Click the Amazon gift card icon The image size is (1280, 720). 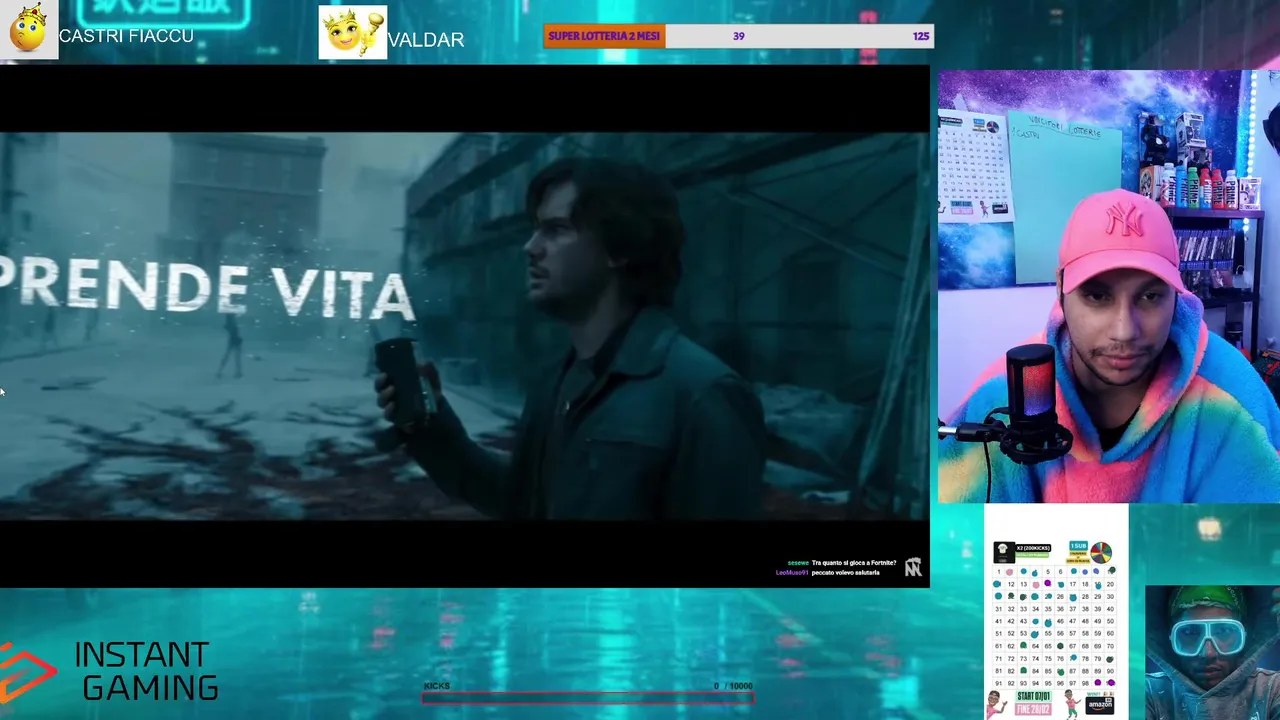[x=1100, y=705]
